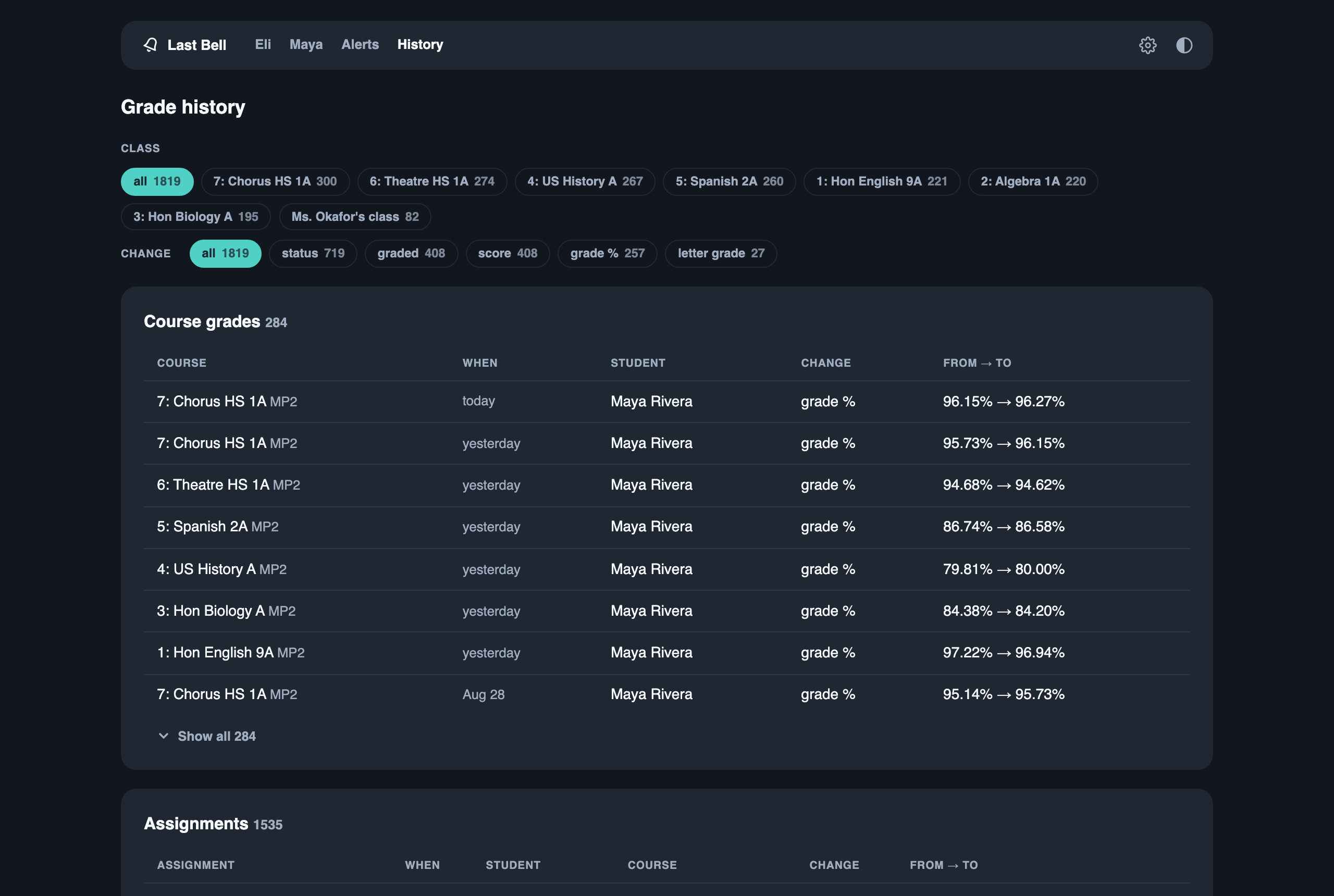
Task: Select change filter 'all 1819'
Action: pos(225,253)
